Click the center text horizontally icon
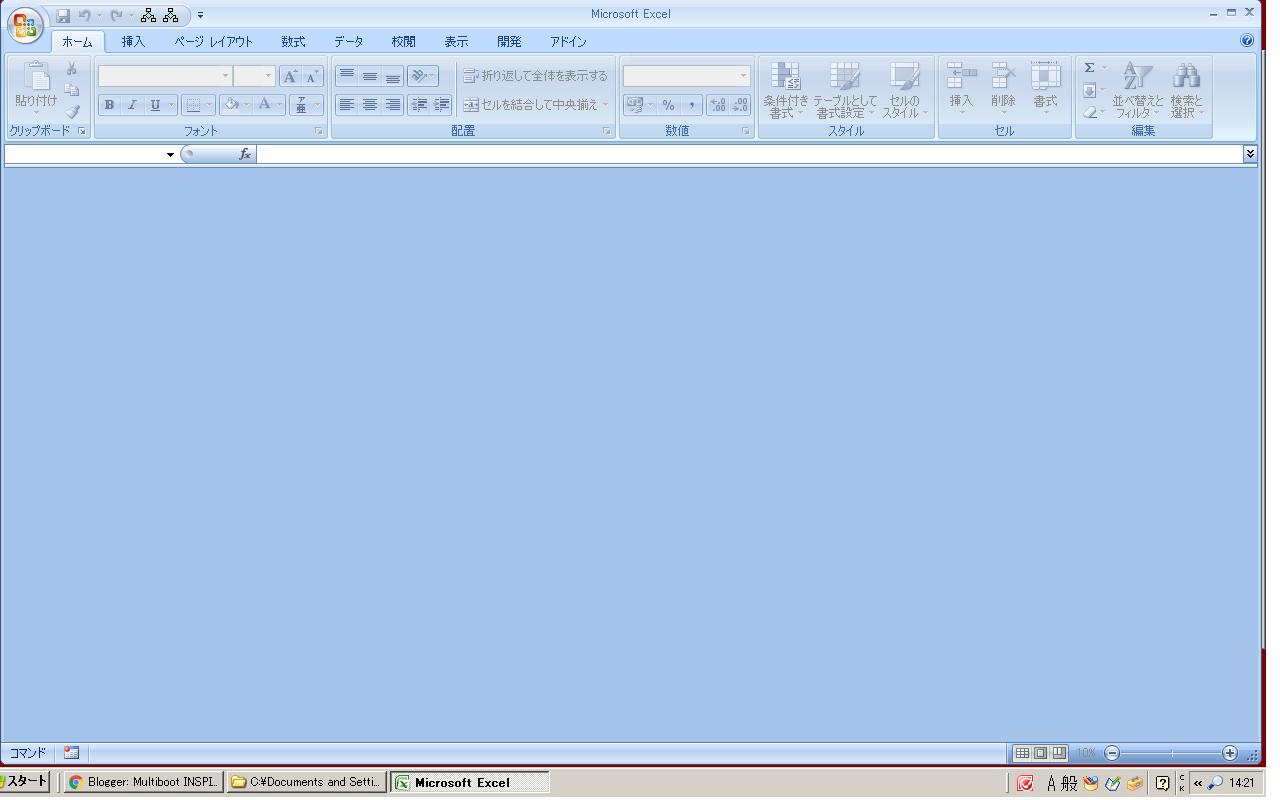This screenshot has width=1280, height=800. pyautogui.click(x=369, y=104)
